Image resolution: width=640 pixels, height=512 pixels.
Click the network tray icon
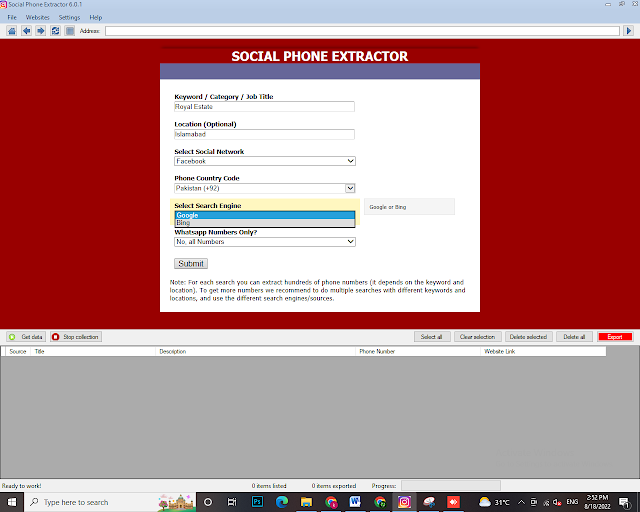click(x=546, y=502)
